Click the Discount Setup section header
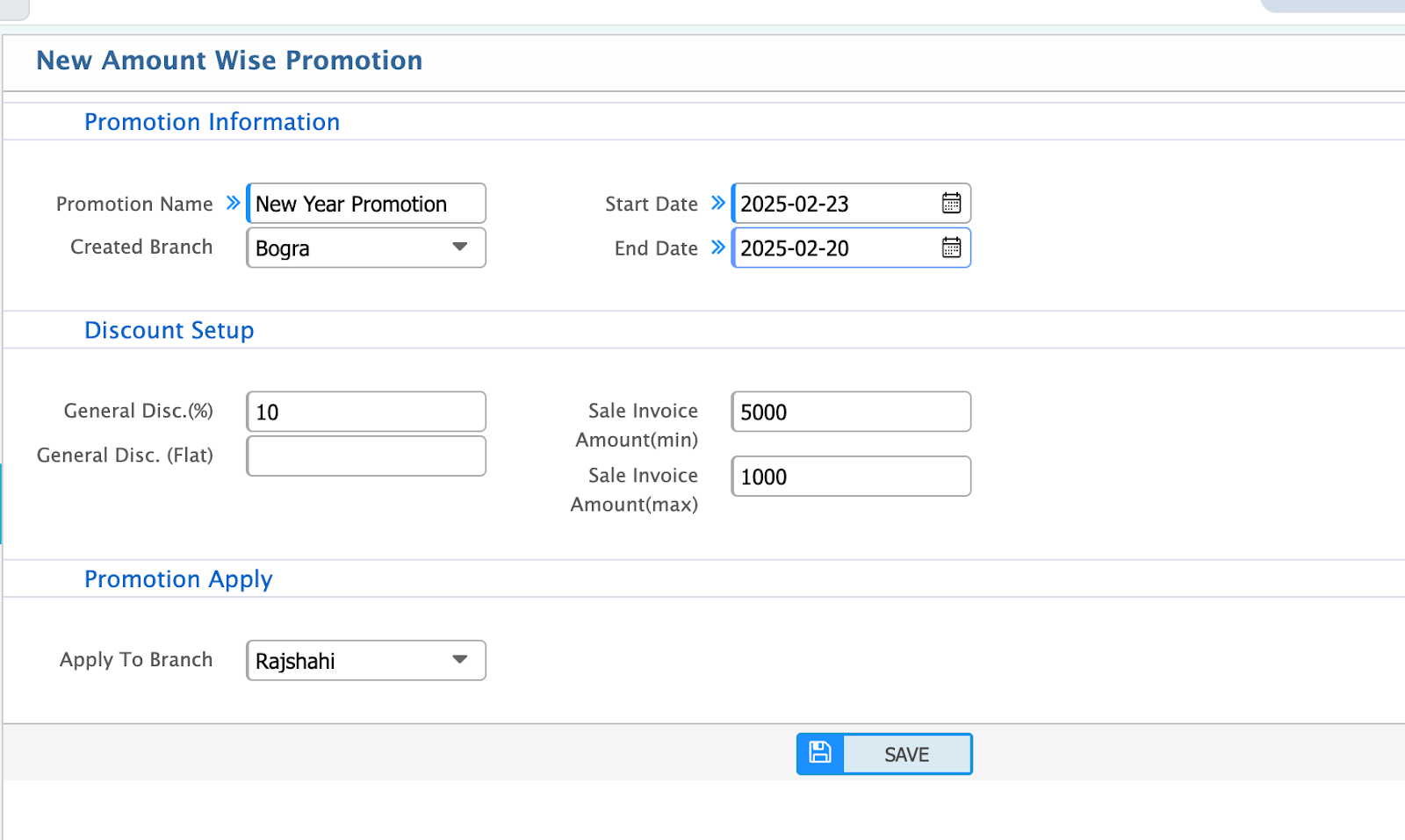 pos(169,330)
